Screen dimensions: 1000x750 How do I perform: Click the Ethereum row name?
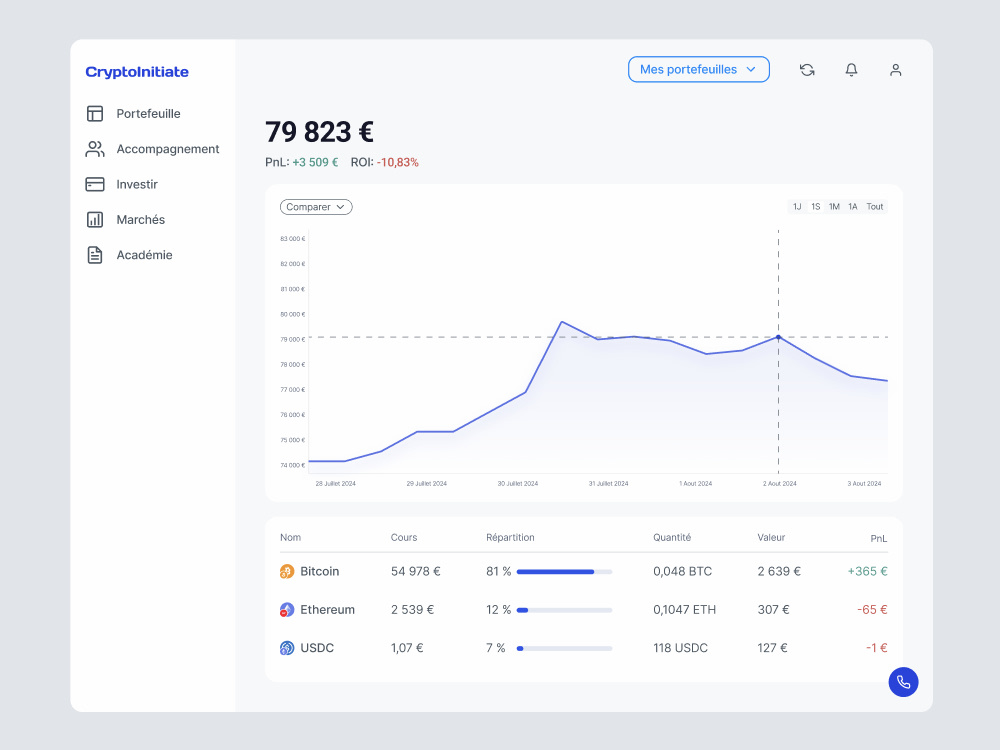(327, 610)
